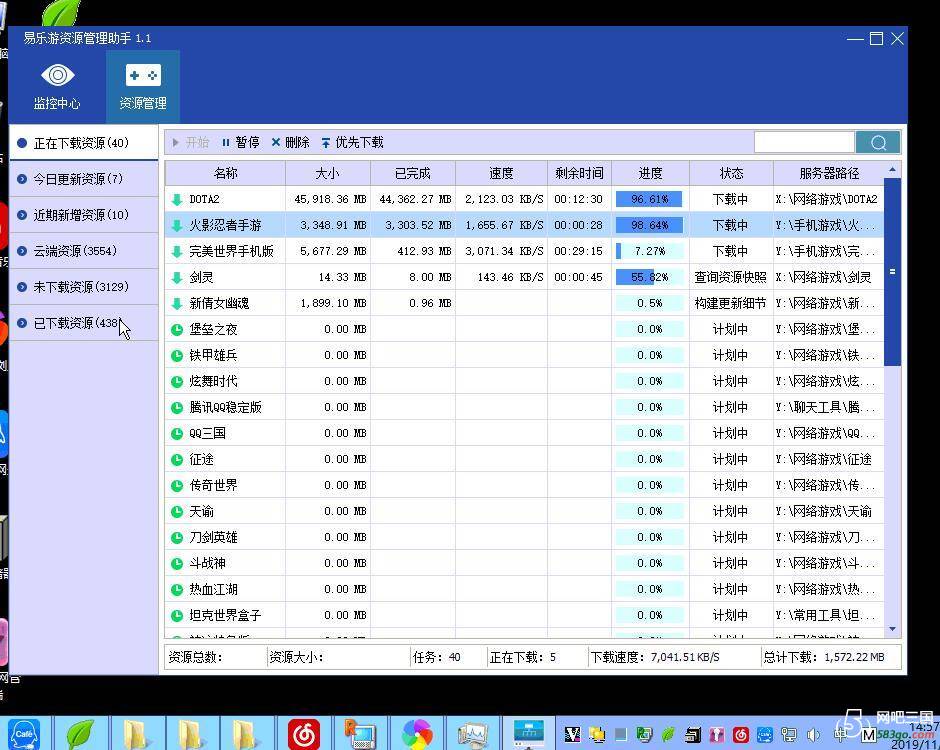Open the 监控中心 eye icon
This screenshot has width=940, height=750.
pos(58,76)
